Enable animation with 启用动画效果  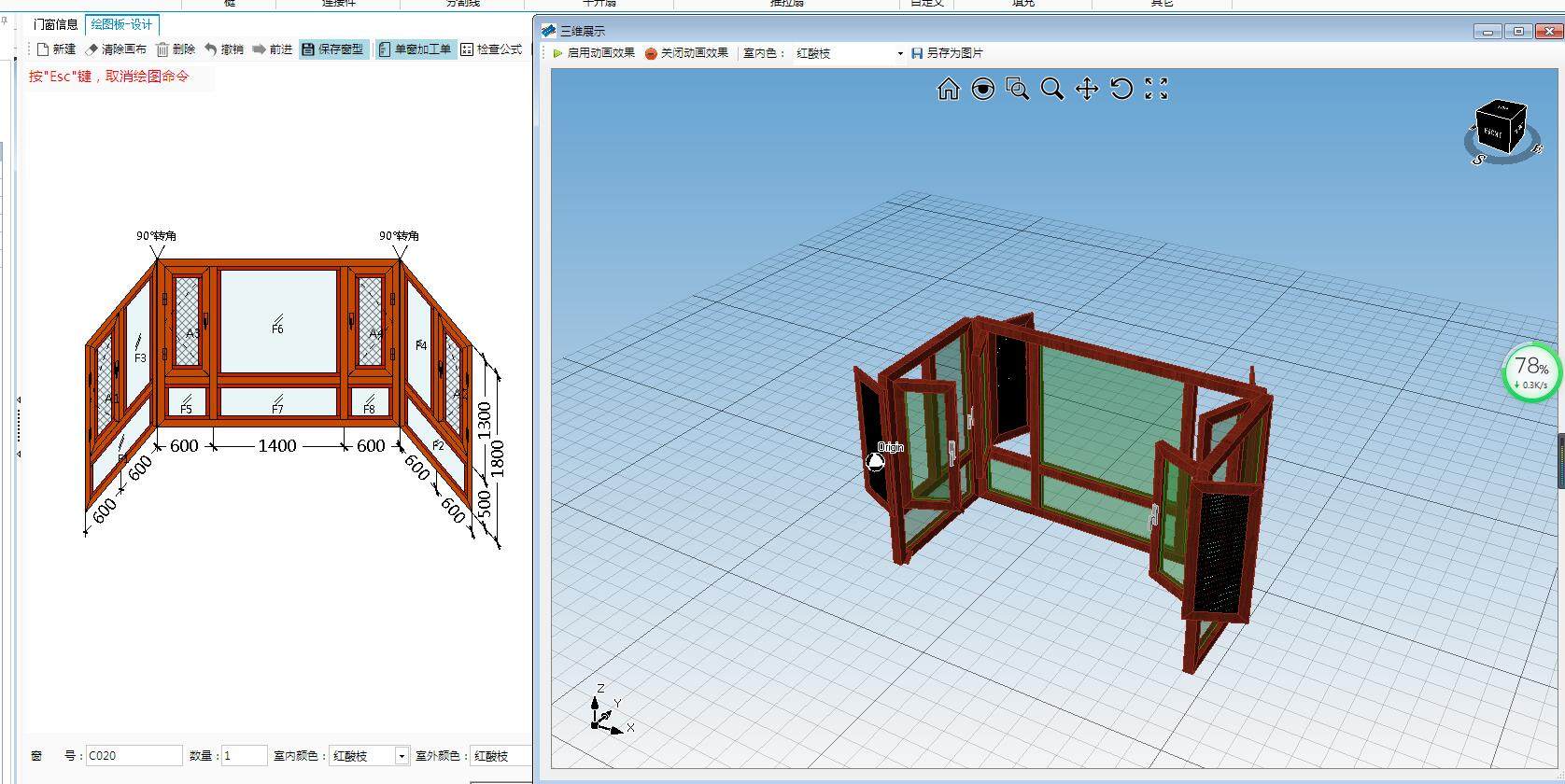pos(594,53)
